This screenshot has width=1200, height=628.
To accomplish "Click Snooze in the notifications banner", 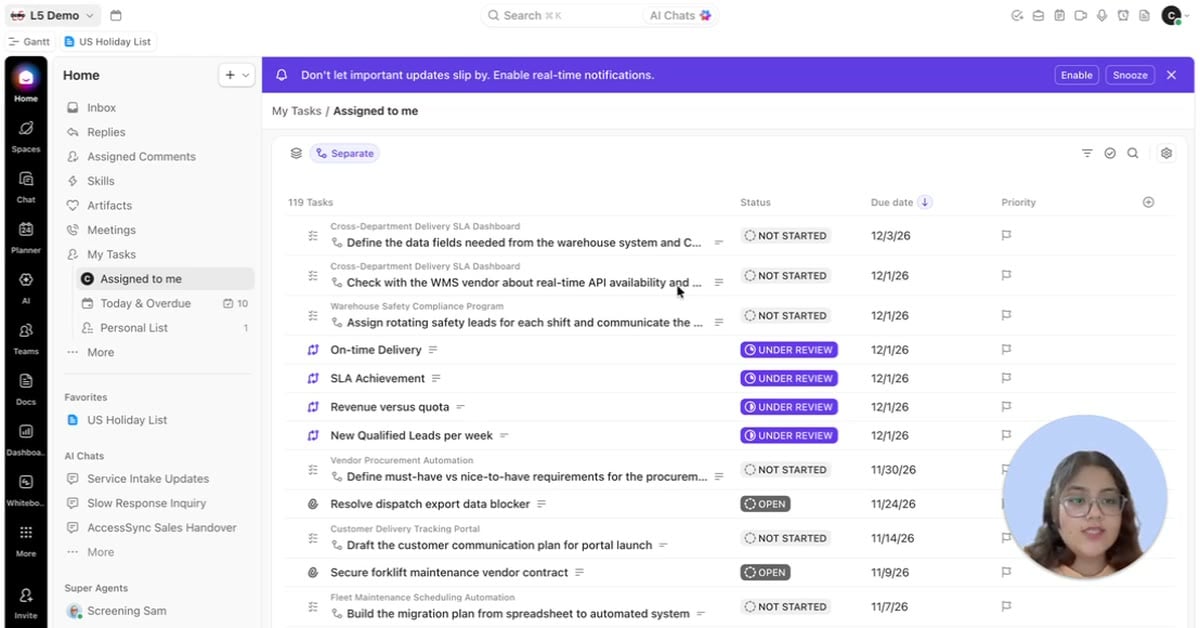I will click(1130, 75).
